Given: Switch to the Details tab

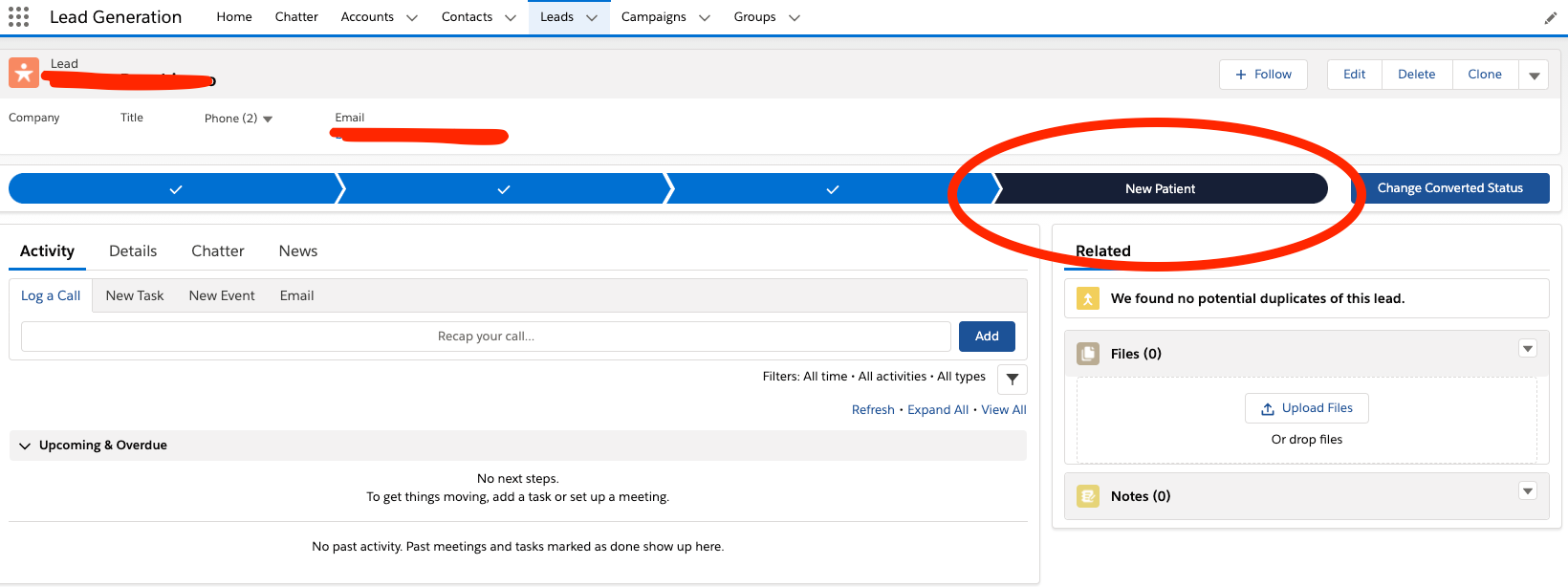Looking at the screenshot, I should 133,250.
